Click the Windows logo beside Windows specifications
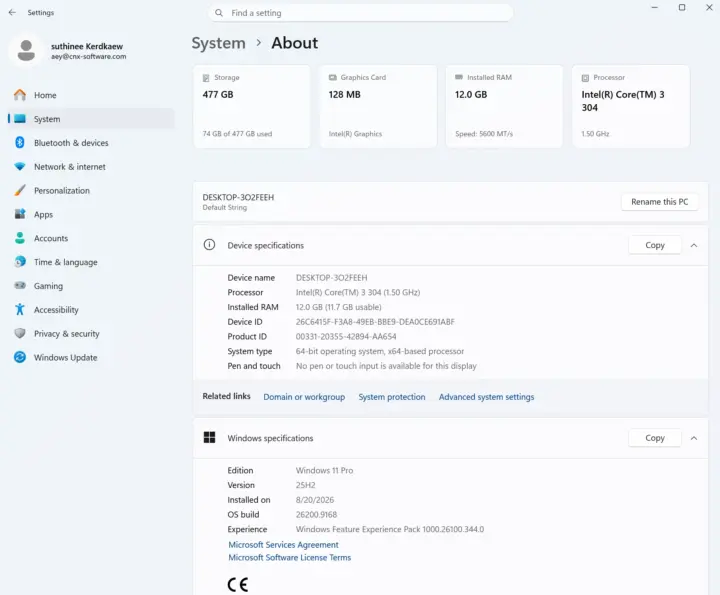 209,438
